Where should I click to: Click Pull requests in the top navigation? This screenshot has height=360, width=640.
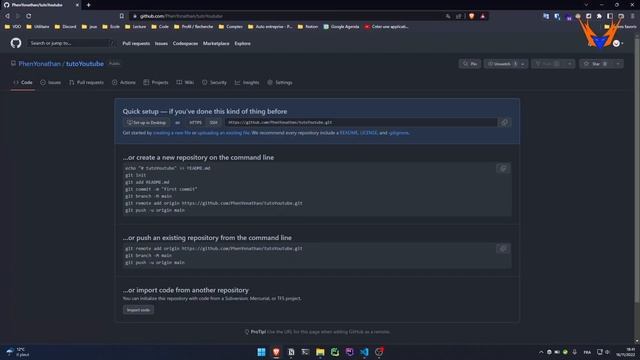(x=136, y=44)
